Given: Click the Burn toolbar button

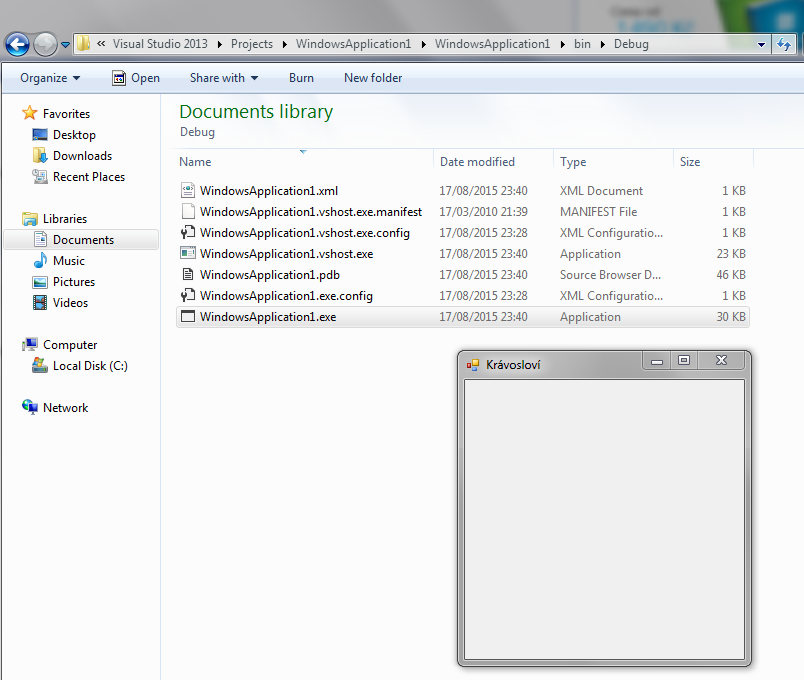Looking at the screenshot, I should click(301, 78).
